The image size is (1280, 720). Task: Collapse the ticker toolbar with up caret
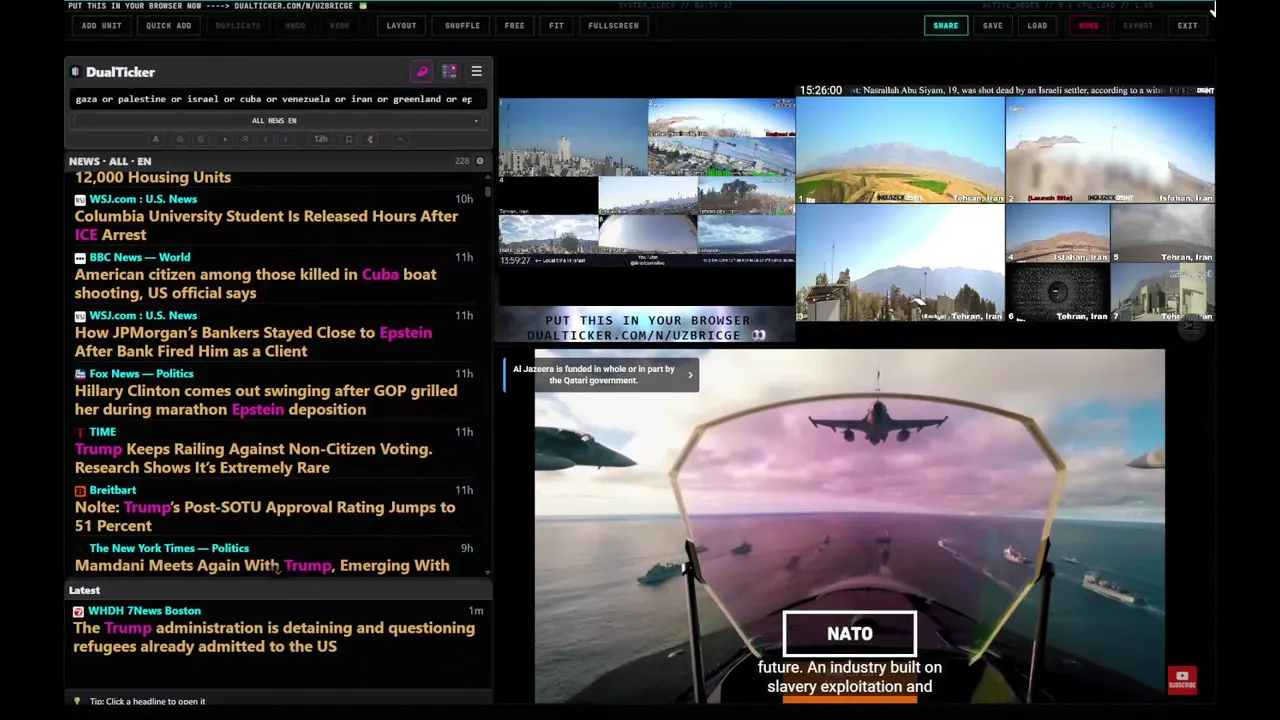400,139
